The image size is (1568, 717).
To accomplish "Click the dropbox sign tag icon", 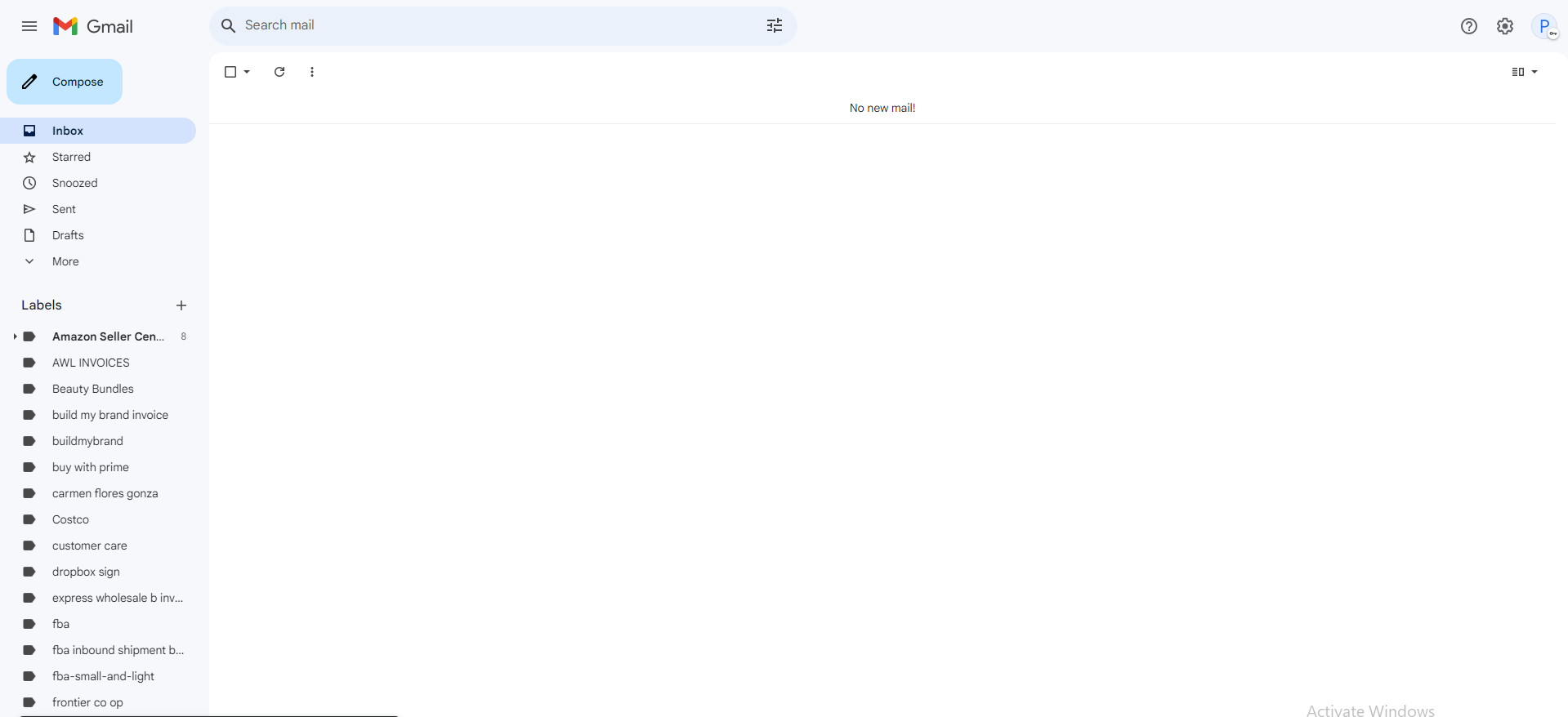I will (29, 572).
